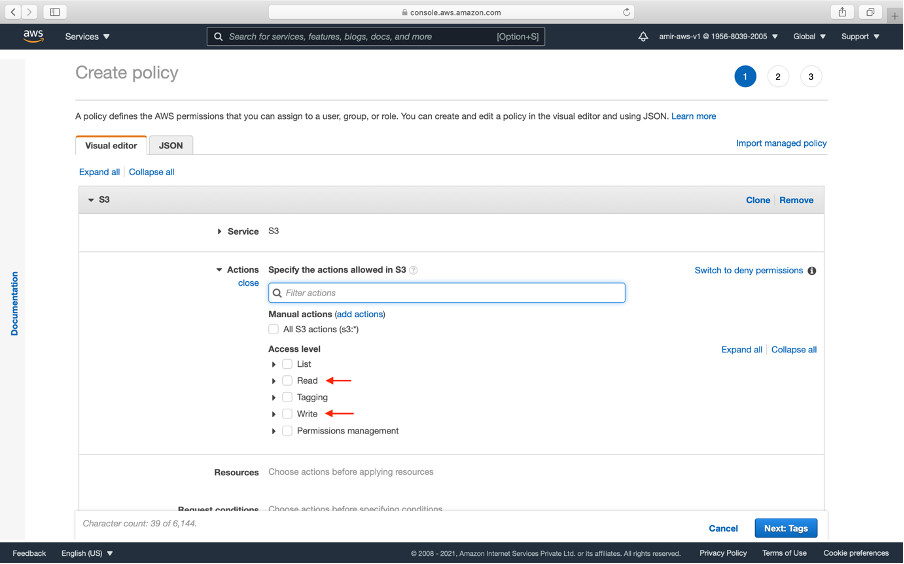Open the Services dropdown menu
904x564 pixels.
(x=87, y=36)
